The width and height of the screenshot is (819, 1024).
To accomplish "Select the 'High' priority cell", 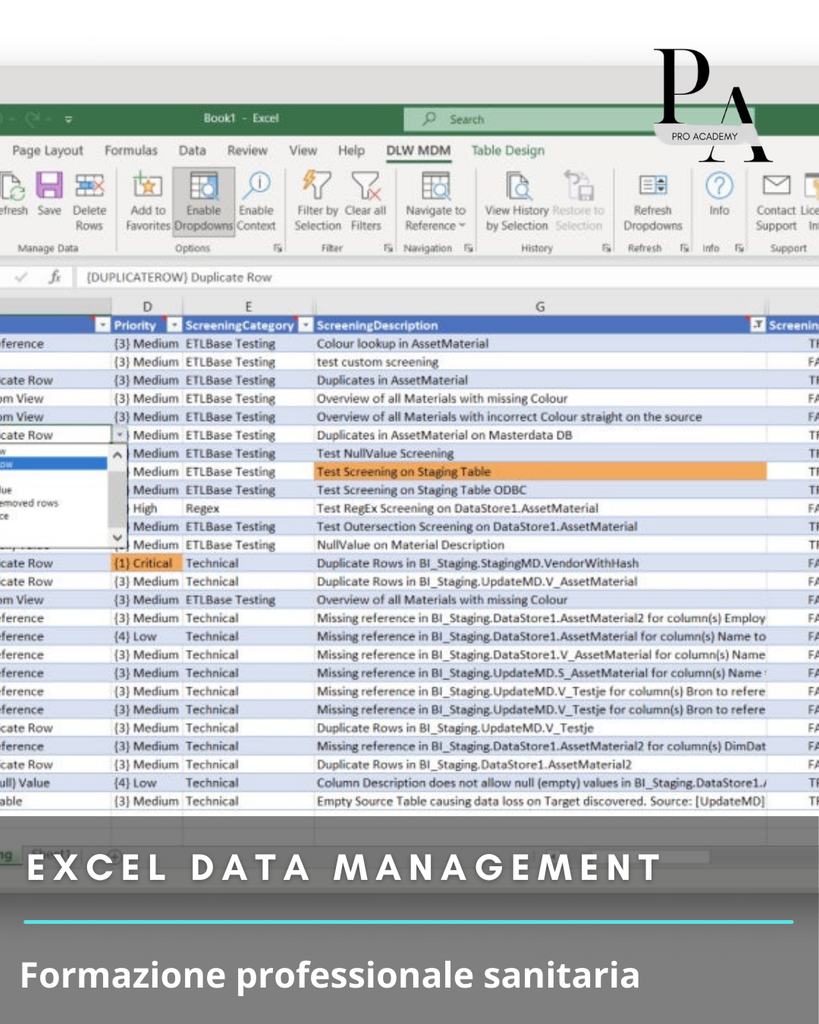I will click(x=155, y=508).
